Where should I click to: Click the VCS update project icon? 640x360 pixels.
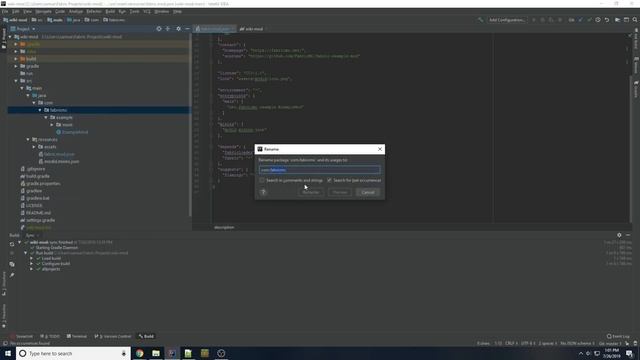point(580,20)
